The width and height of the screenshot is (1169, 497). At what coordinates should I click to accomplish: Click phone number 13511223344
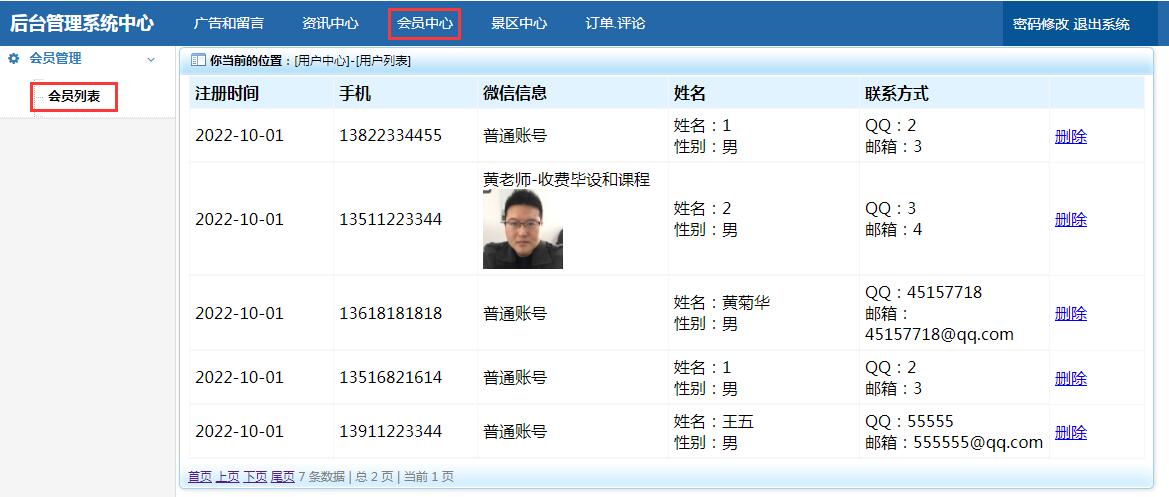click(x=391, y=220)
